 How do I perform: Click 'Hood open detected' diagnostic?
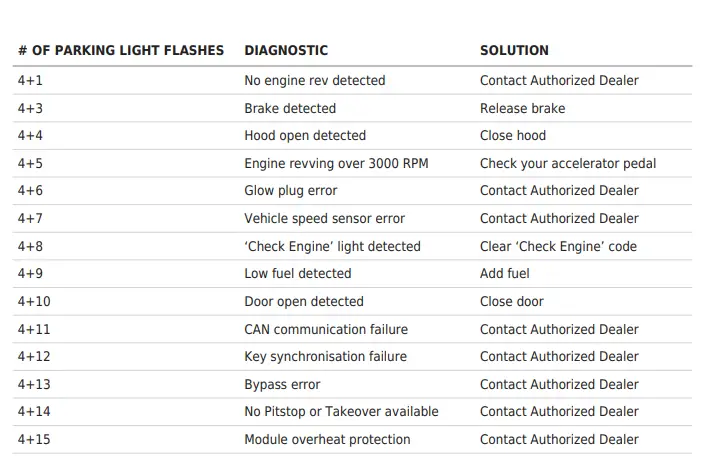tap(305, 135)
